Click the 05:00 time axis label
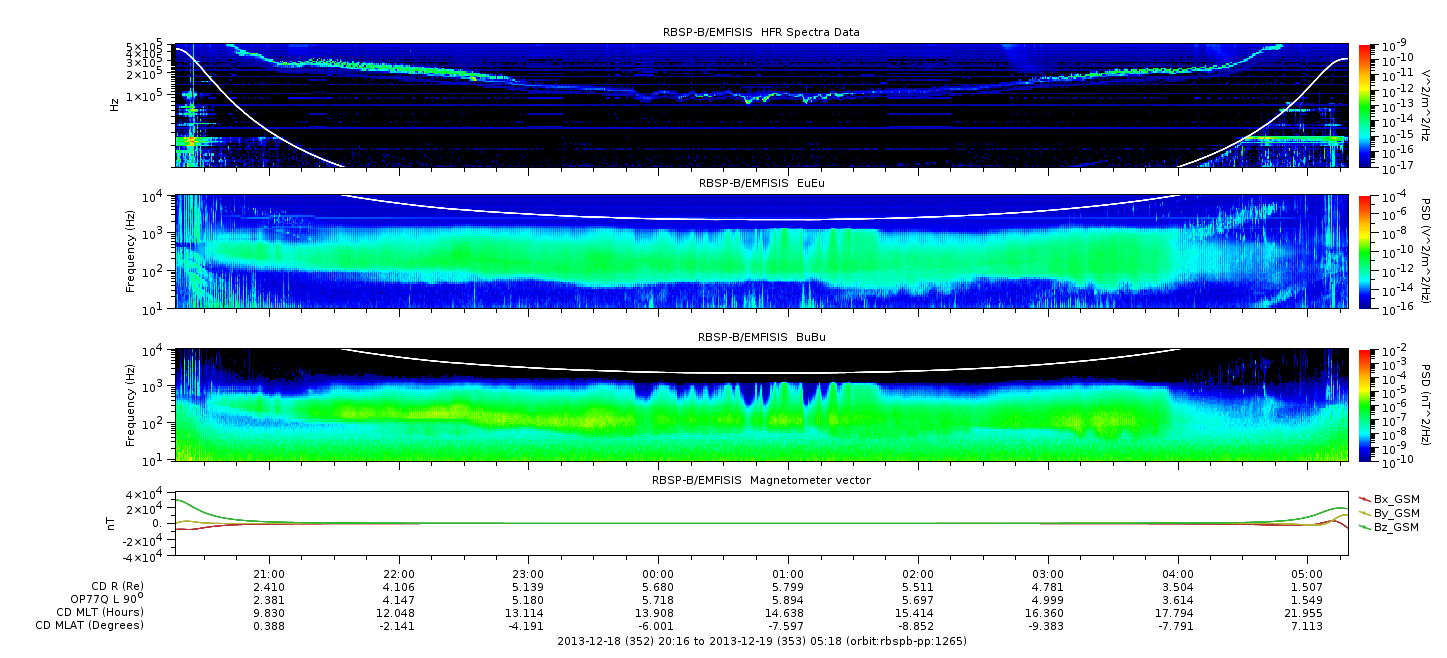 point(1307,574)
